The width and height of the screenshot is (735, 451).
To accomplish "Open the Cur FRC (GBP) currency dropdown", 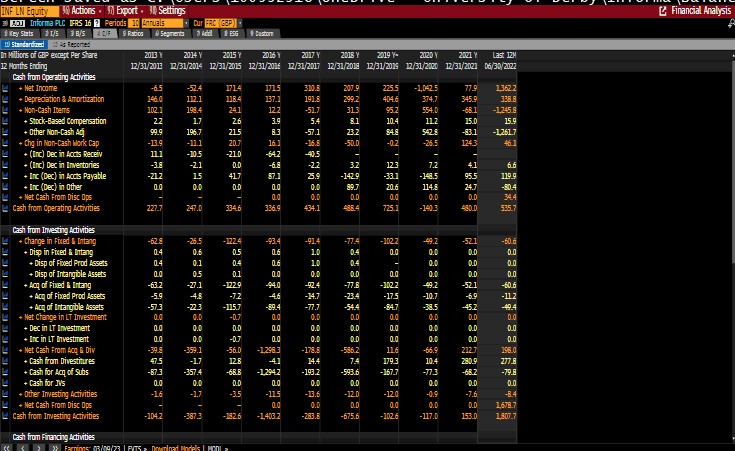I will coord(223,23).
